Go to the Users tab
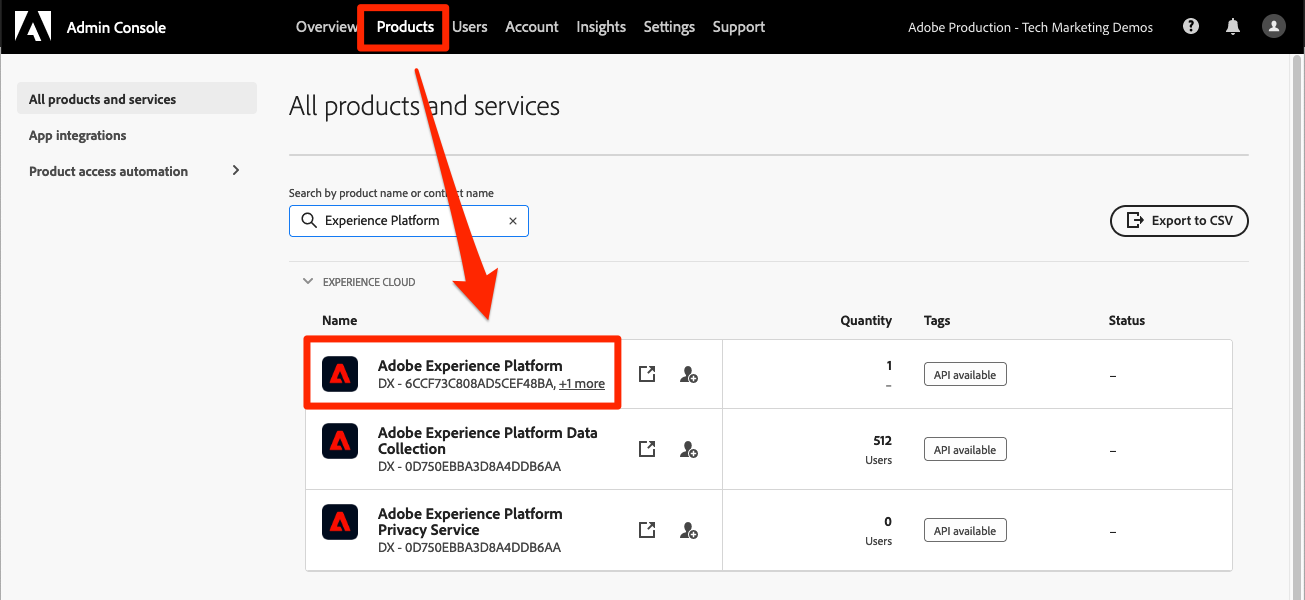 click(x=469, y=27)
